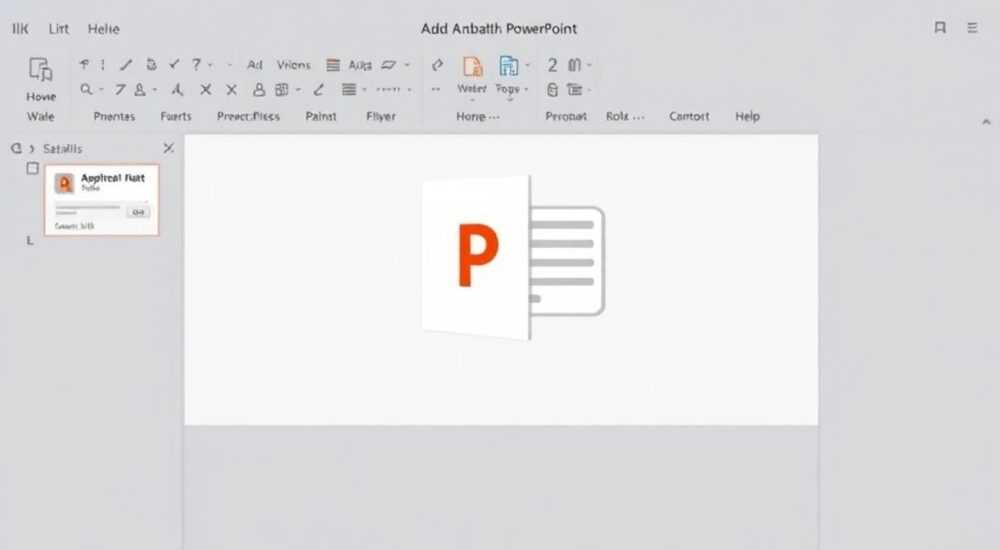
Task: Select the Applreal Fuat slide thumbnail
Action: click(x=101, y=200)
